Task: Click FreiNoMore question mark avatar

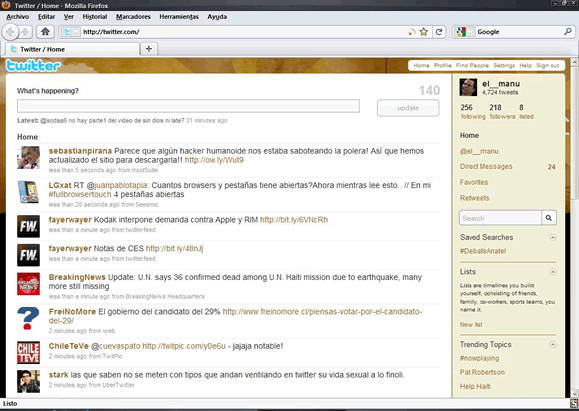Action: click(x=28, y=318)
